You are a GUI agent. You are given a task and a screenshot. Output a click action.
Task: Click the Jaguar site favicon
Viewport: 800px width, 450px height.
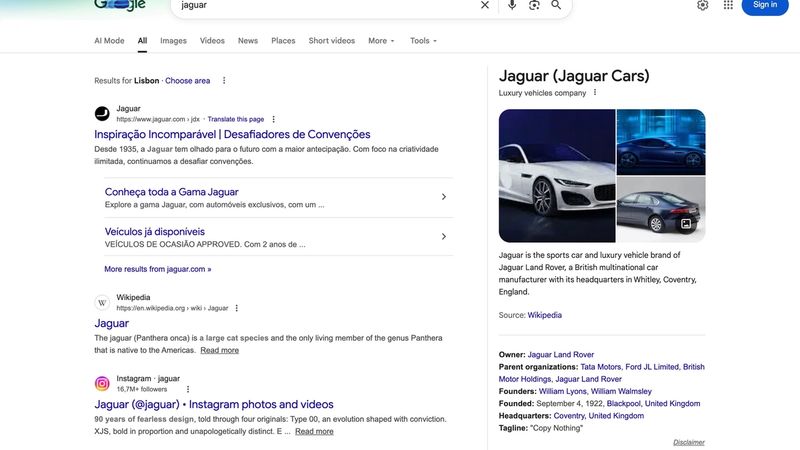coord(102,113)
